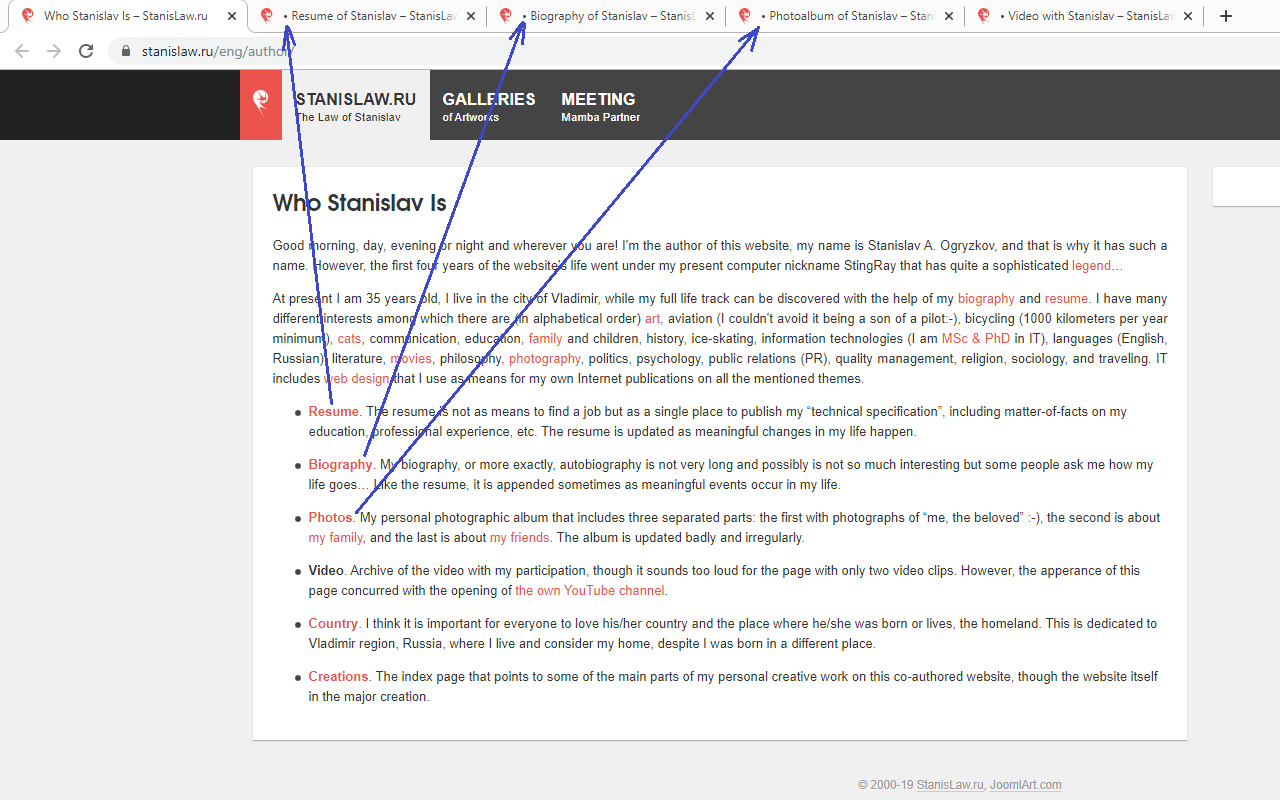Viewport: 1280px width, 800px height.
Task: Open the 'resume' link in paragraph
Action: click(x=1066, y=299)
